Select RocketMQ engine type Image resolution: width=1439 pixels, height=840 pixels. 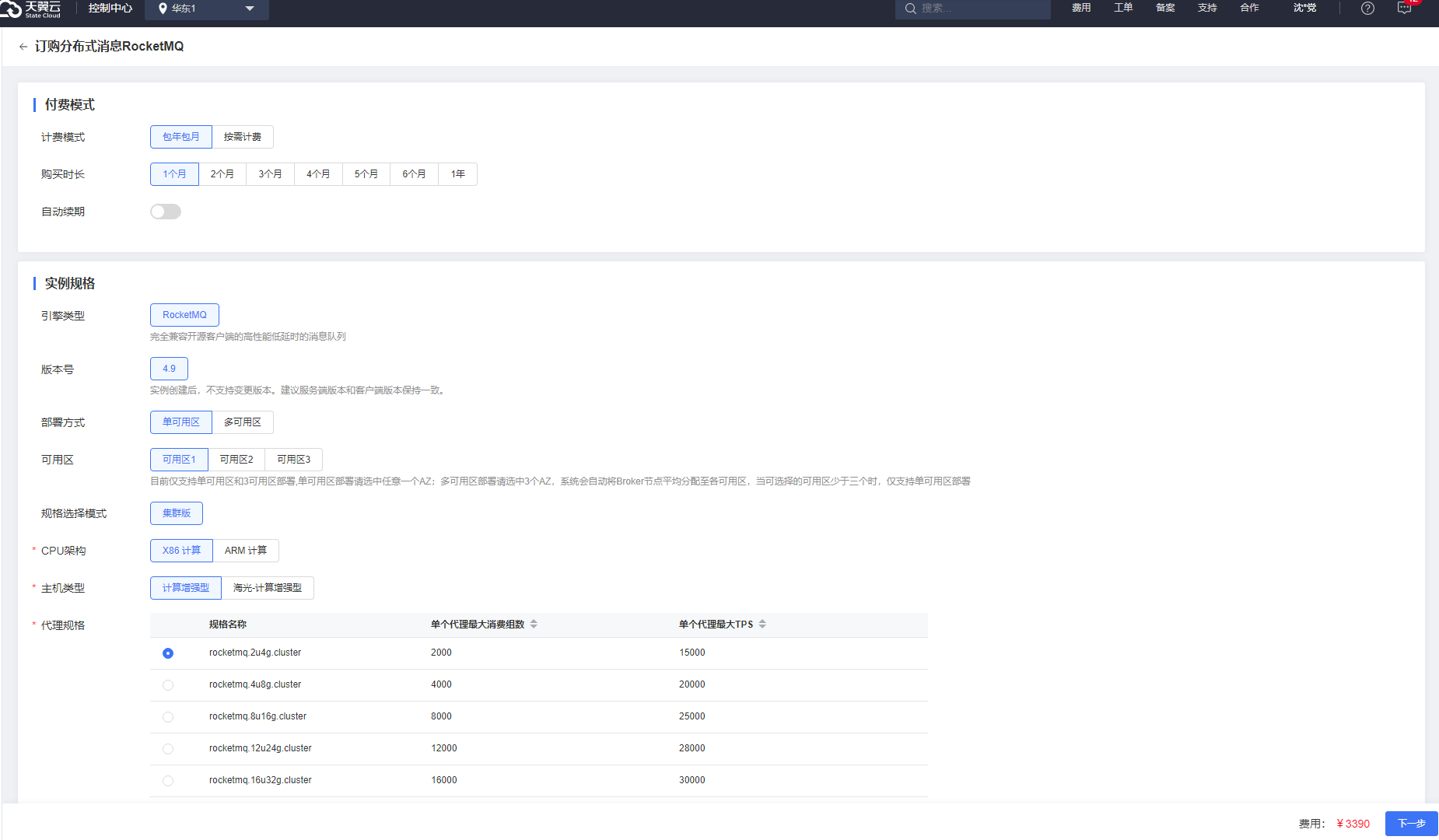coord(184,315)
